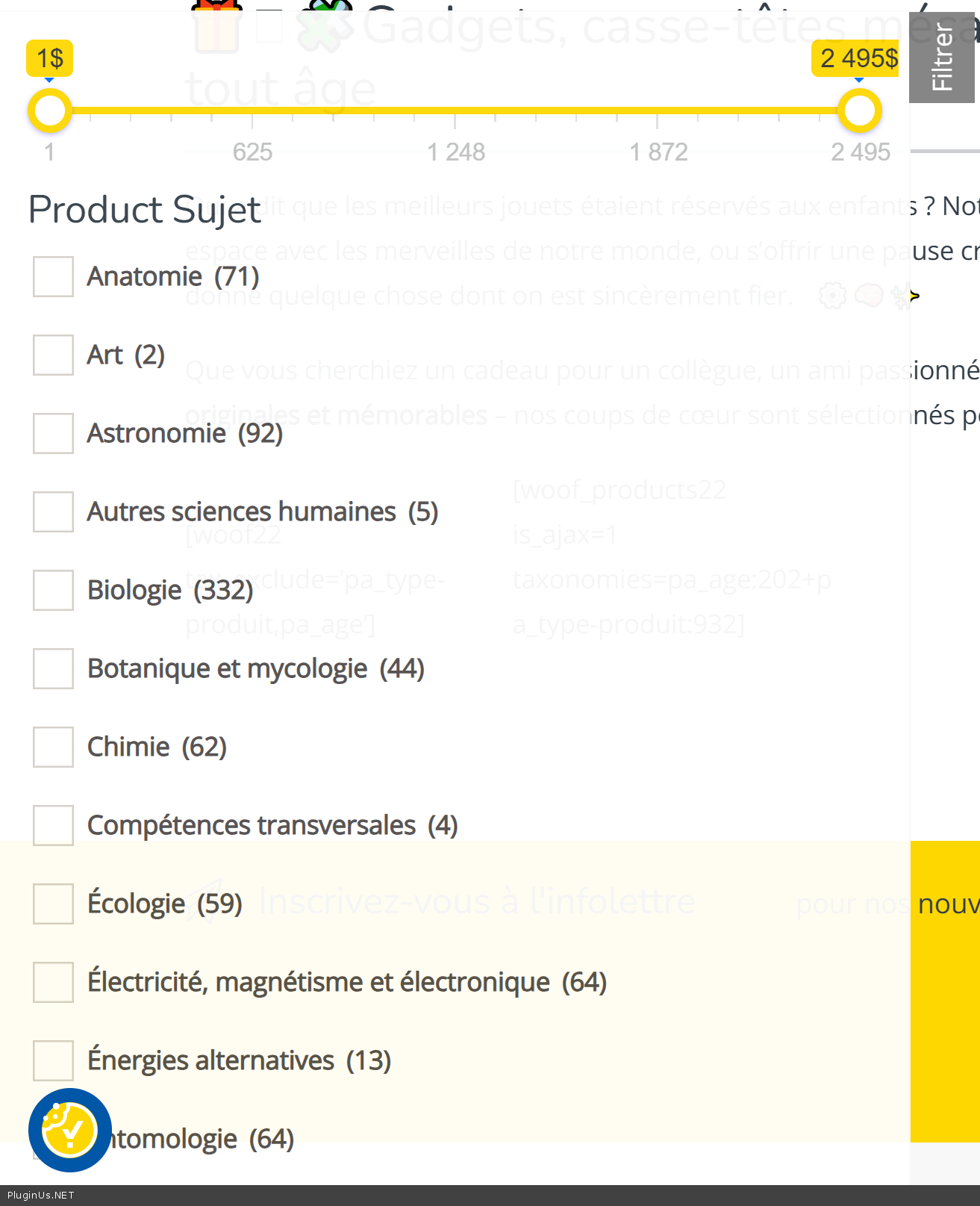The image size is (980, 1206).
Task: Click the price slider track near 1 248
Action: point(455,111)
